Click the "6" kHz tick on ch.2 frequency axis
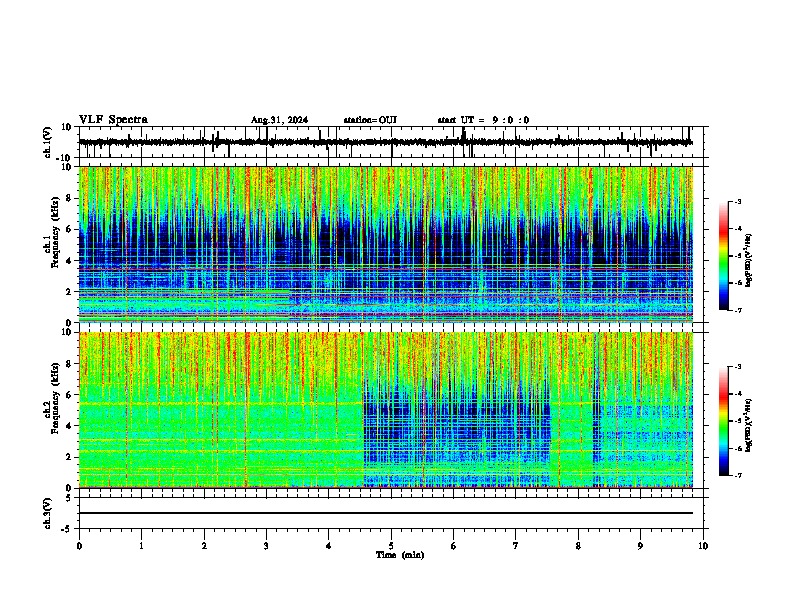This screenshot has width=792, height=612. (x=70, y=395)
